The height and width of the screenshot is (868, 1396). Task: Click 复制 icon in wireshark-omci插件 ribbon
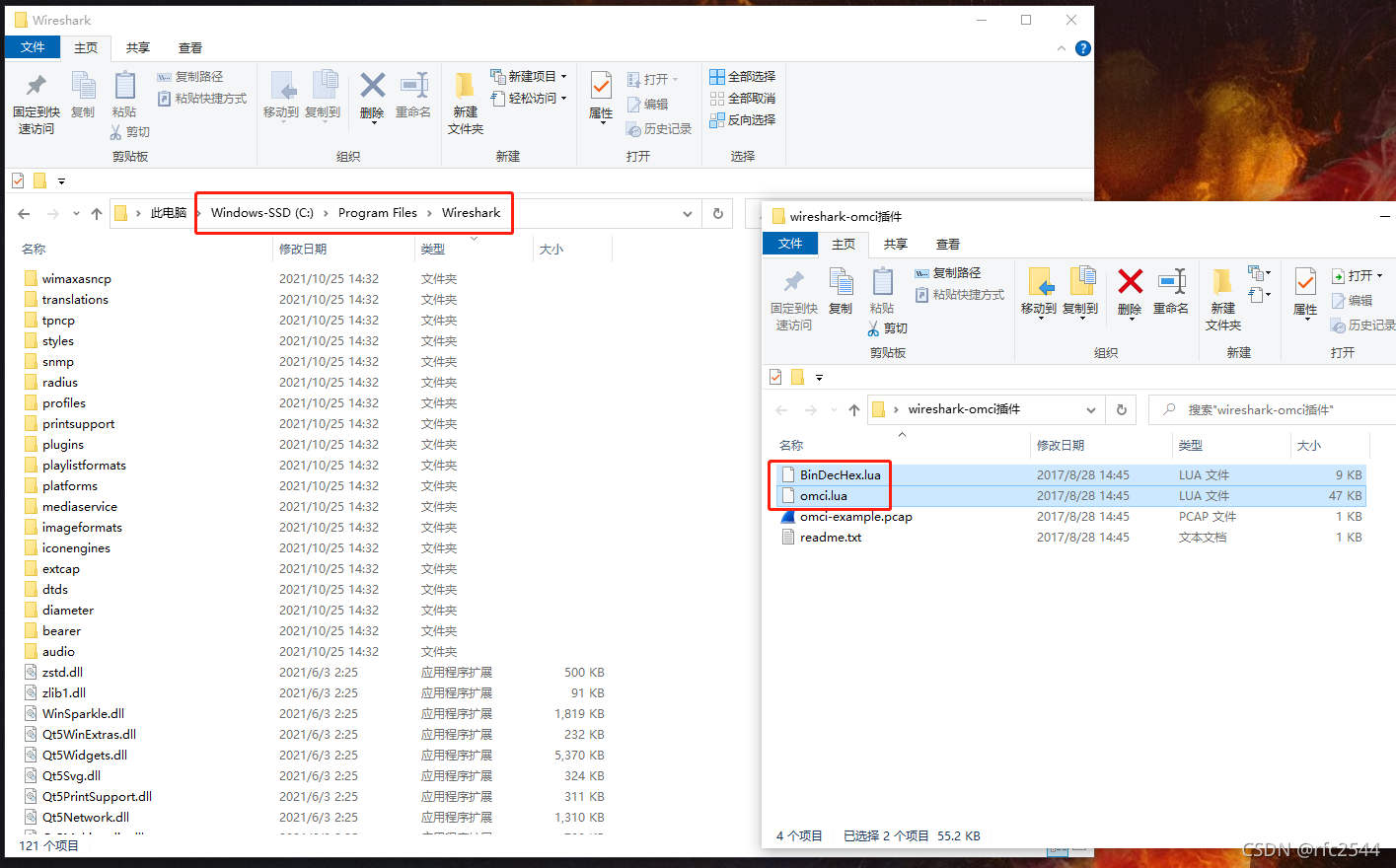(841, 292)
